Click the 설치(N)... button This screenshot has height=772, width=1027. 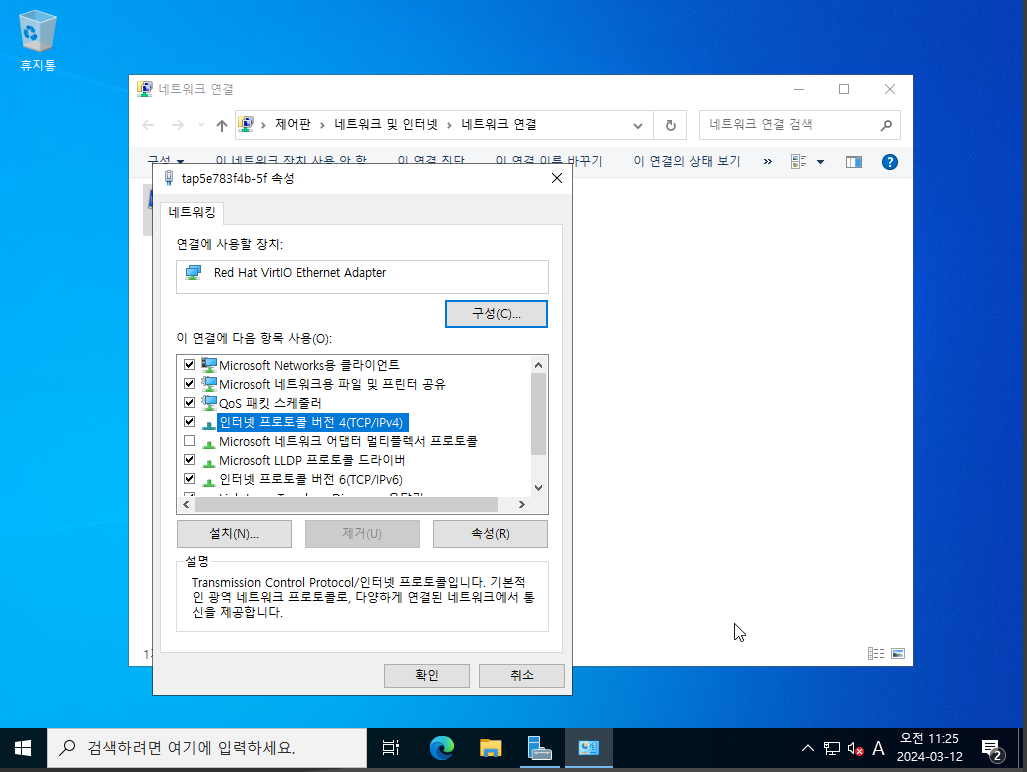(234, 534)
